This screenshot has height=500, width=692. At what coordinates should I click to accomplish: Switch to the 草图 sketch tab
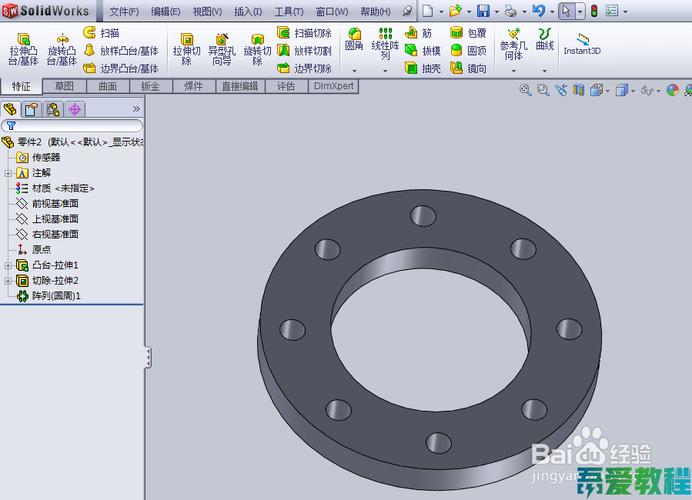(x=64, y=86)
